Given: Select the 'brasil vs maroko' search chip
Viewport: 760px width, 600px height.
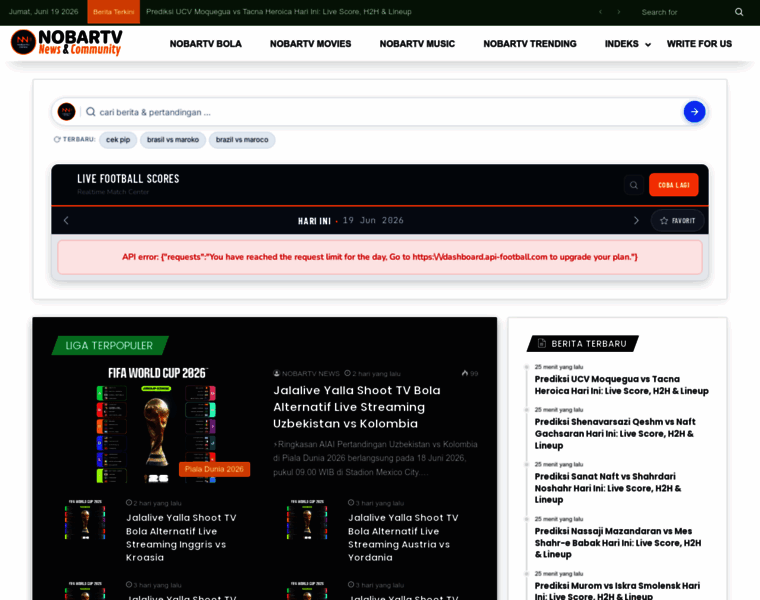Looking at the screenshot, I should [173, 140].
